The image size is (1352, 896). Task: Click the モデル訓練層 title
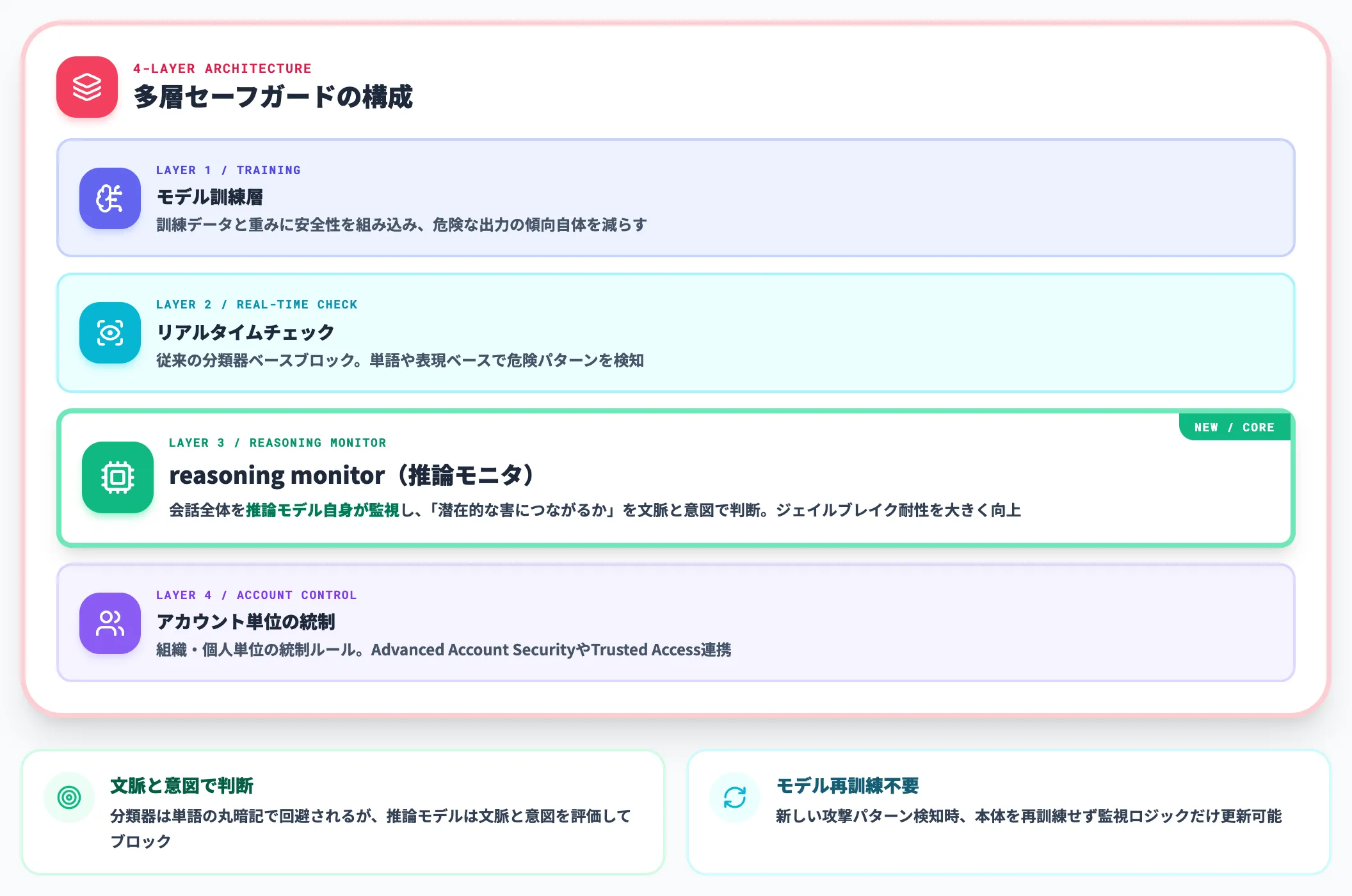(210, 197)
